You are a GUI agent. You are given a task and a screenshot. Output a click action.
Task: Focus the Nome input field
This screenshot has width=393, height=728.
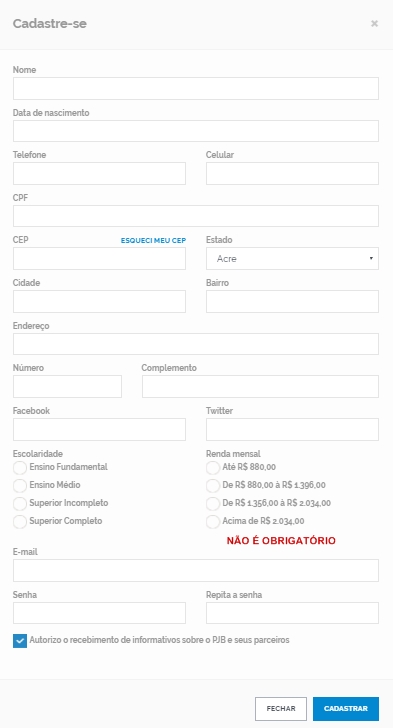click(196, 89)
